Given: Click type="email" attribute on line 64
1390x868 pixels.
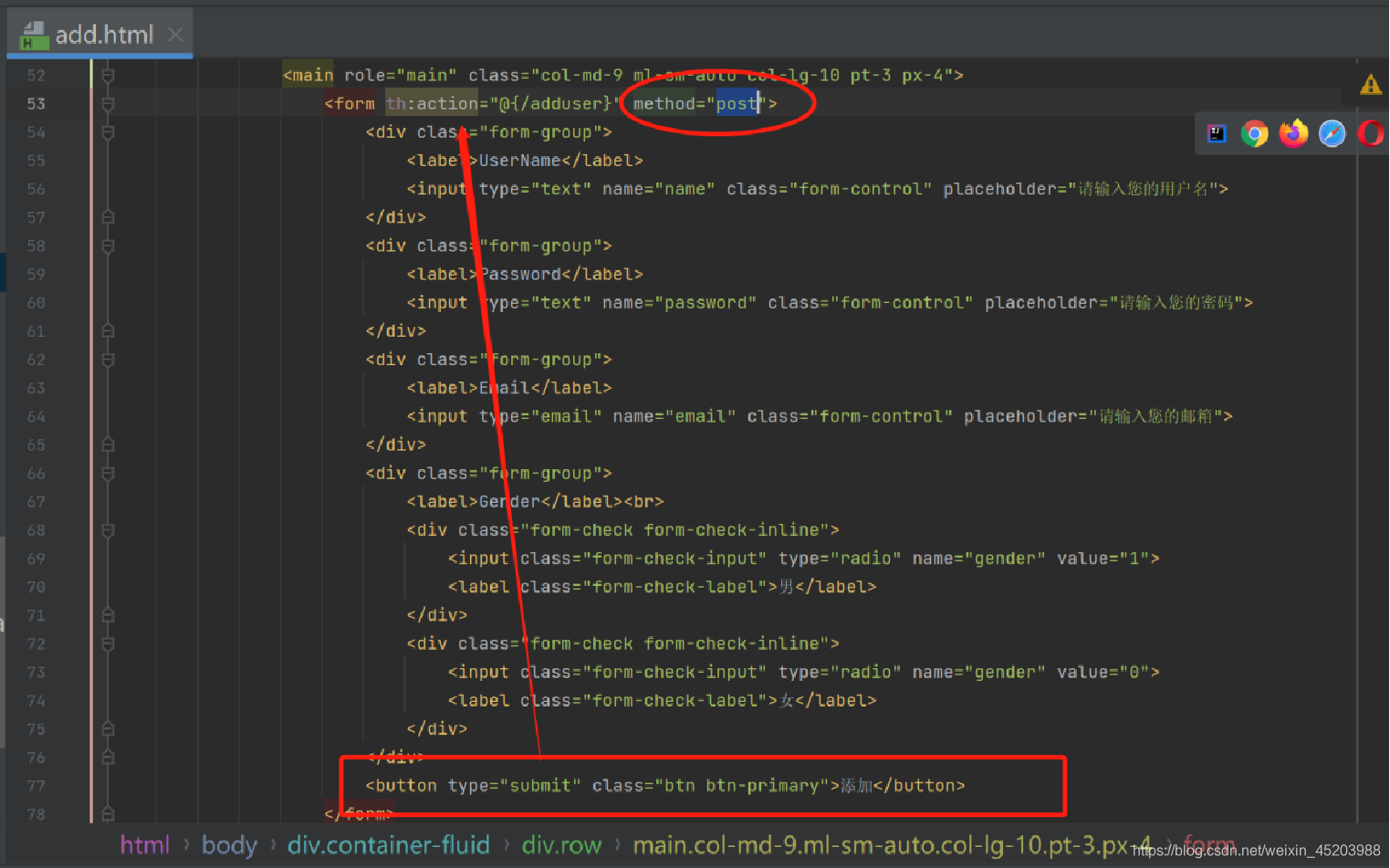Looking at the screenshot, I should 540,417.
